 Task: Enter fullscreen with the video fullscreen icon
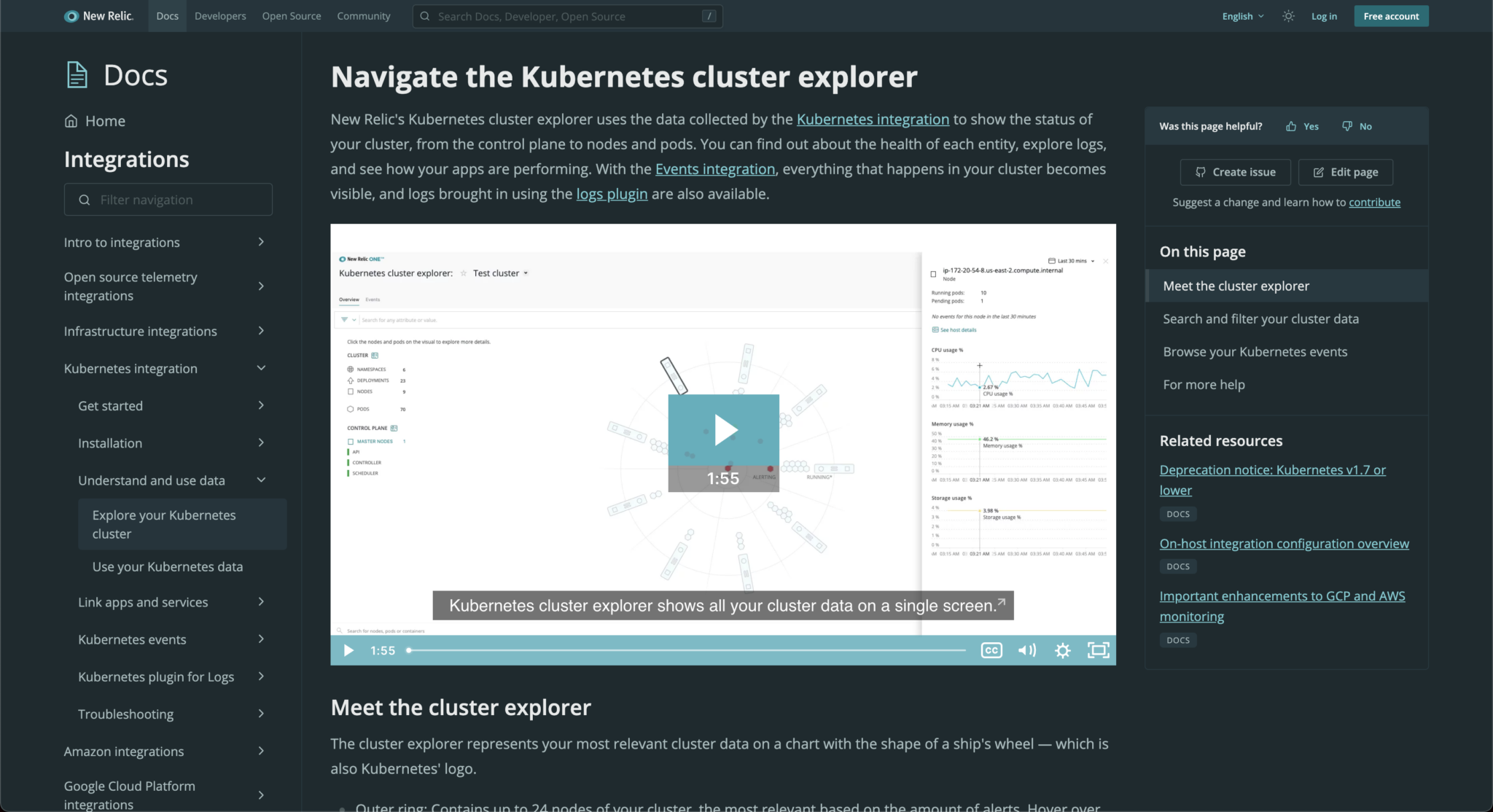tap(1099, 650)
